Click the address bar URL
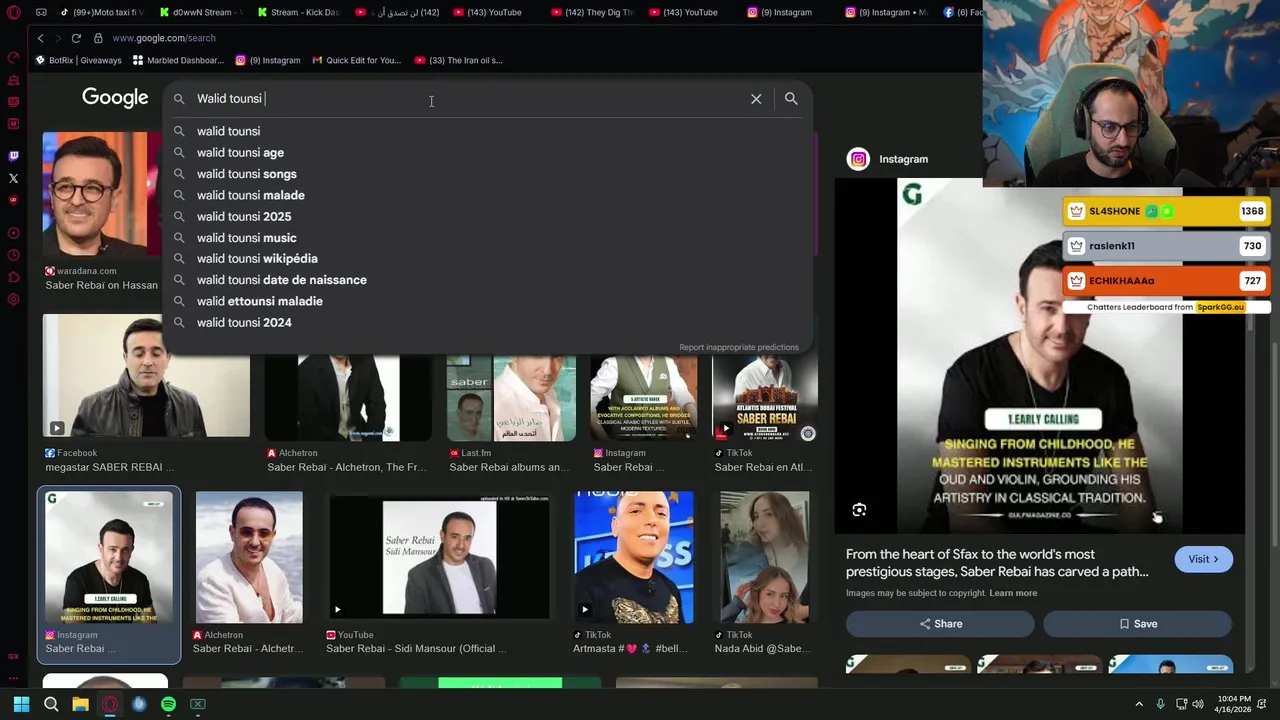The width and height of the screenshot is (1280, 720). coord(164,38)
